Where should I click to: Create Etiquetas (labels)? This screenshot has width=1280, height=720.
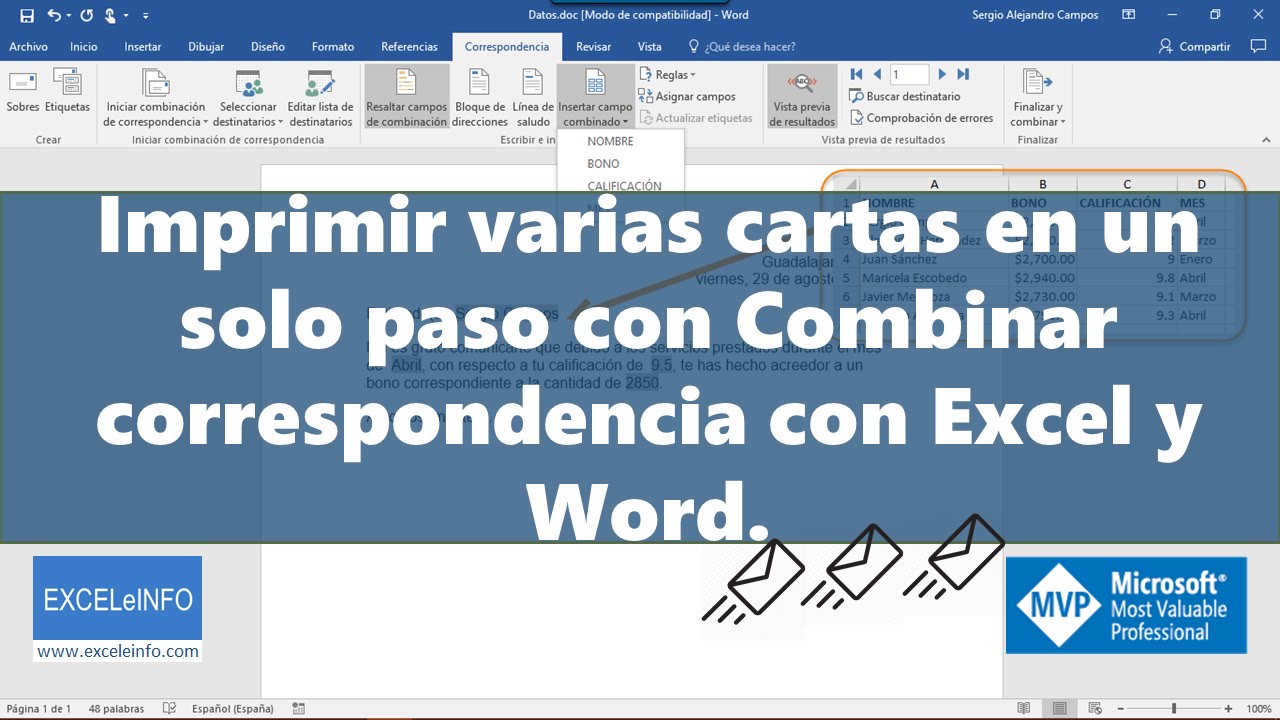pyautogui.click(x=67, y=92)
